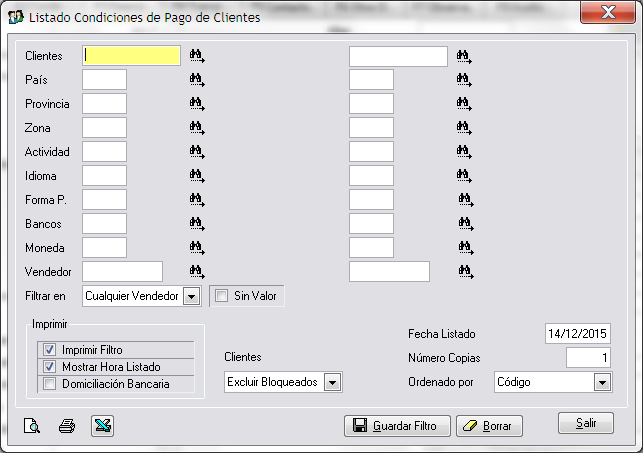This screenshot has height=453, width=643.
Task: Toggle the Mostrar Hora Listado checkbox
Action: click(49, 367)
